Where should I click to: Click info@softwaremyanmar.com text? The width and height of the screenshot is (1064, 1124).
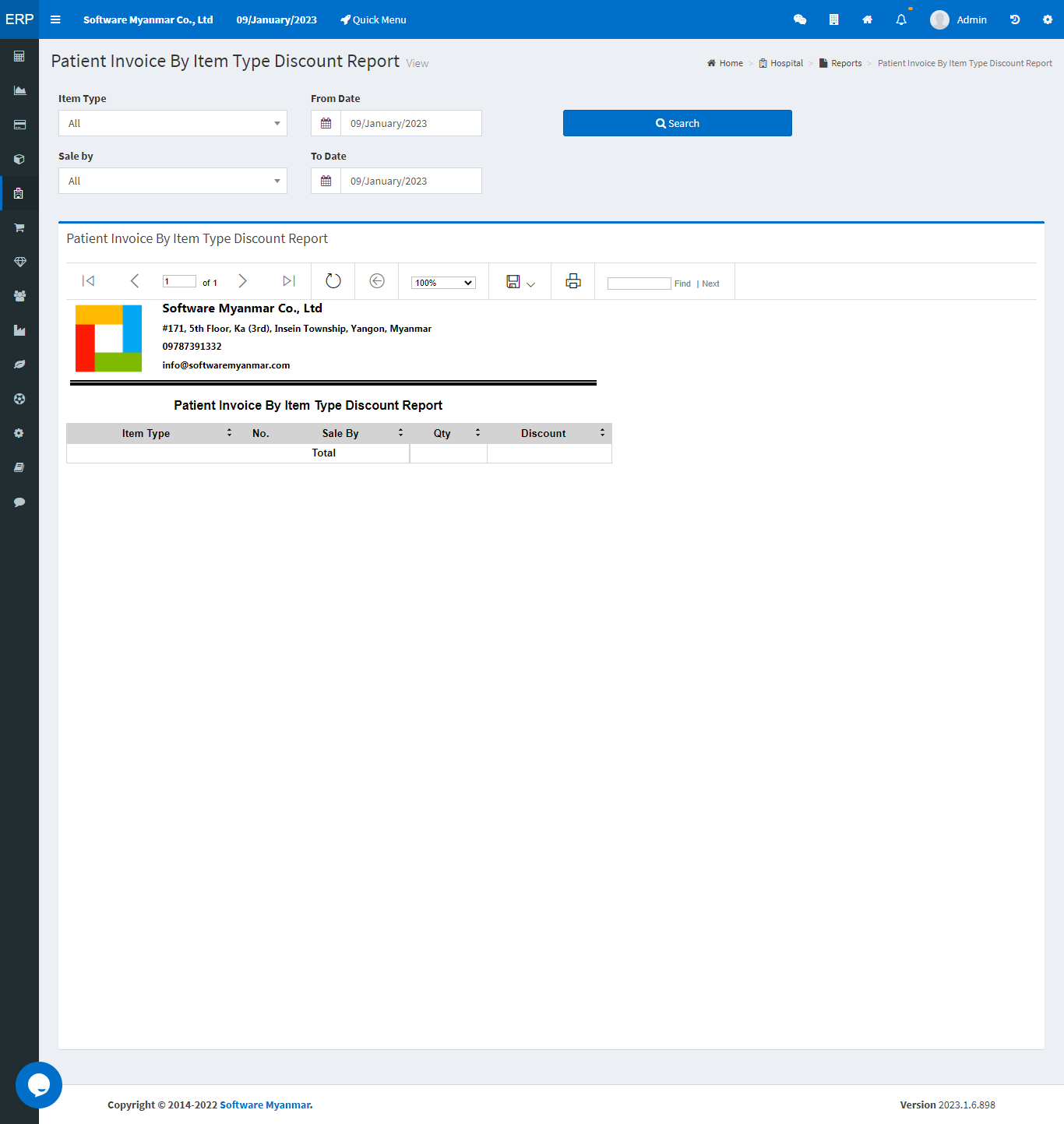226,365
